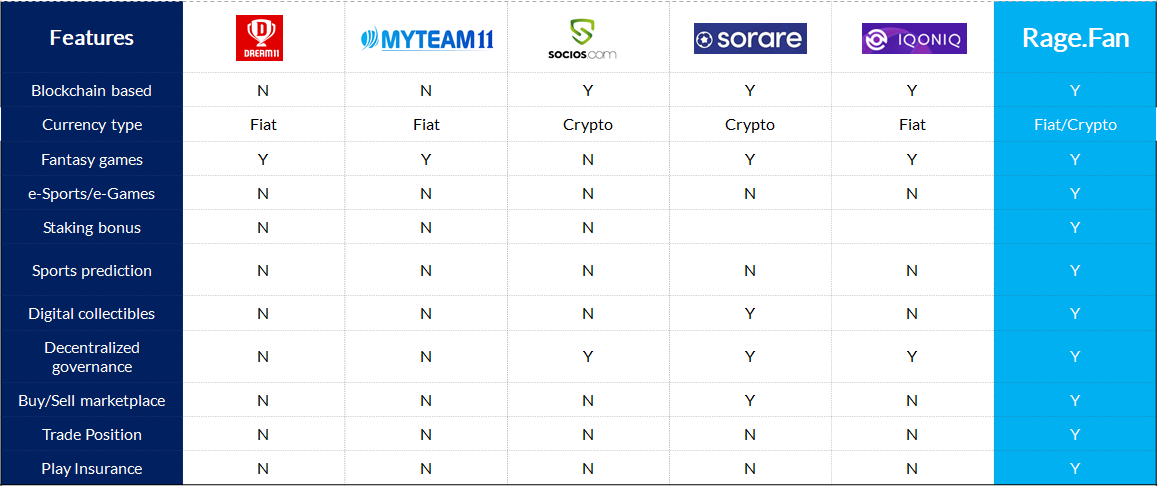Select the Play Insurance row label

click(x=92, y=469)
